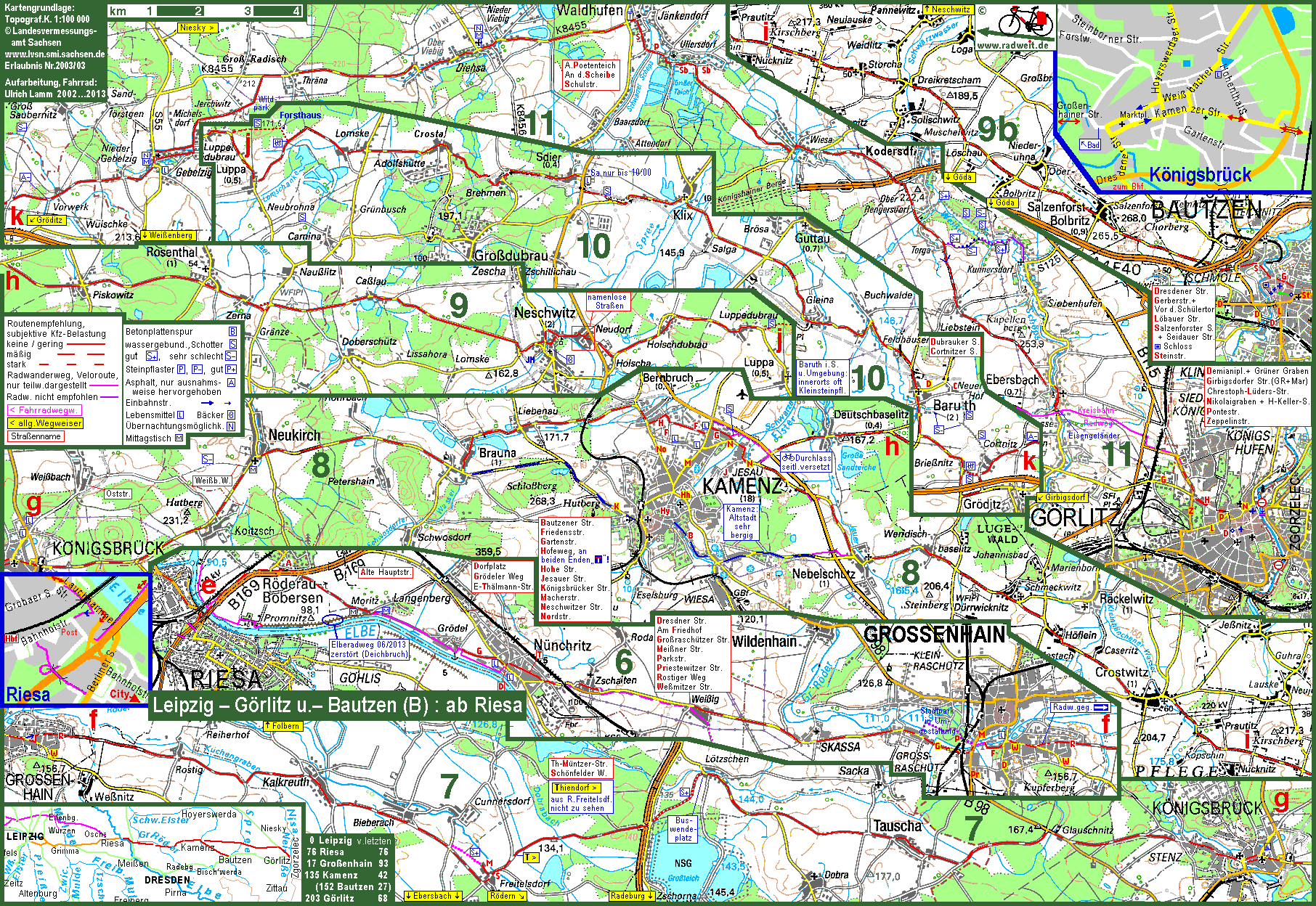
Task: Click the red Hbf station icon in Riesa inset
Action: tap(11, 638)
